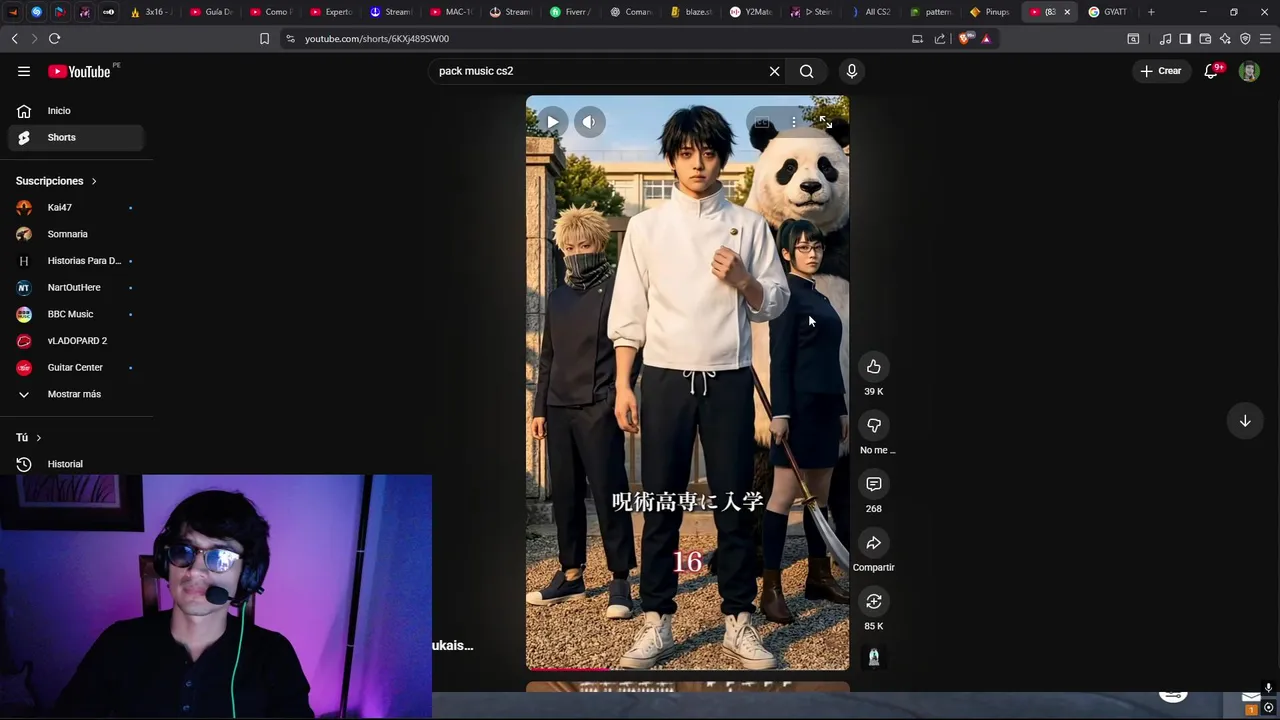Go to the YouTube home logo
The width and height of the screenshot is (1280, 720).
(x=80, y=71)
